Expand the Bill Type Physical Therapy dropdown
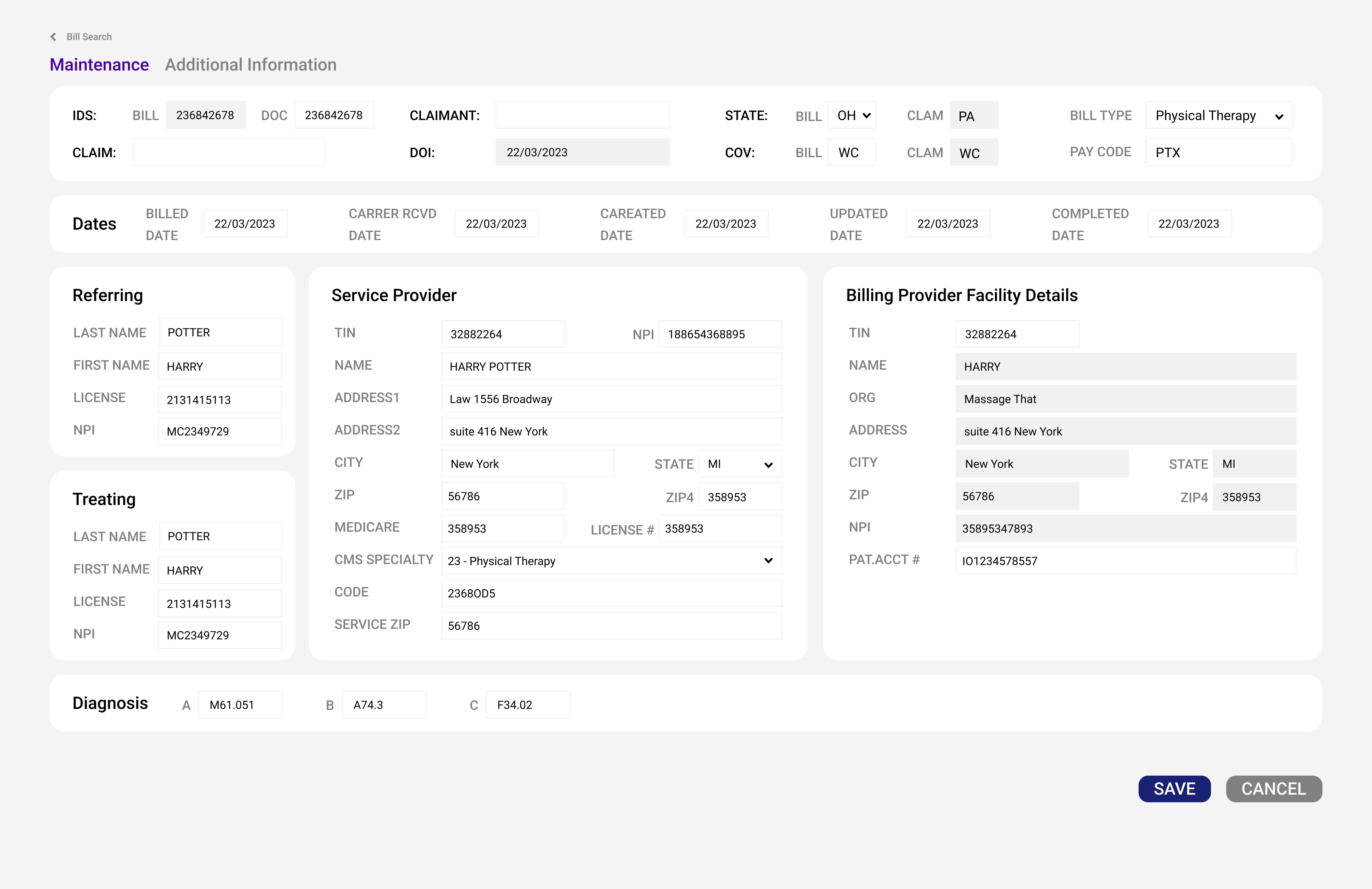This screenshot has height=889, width=1372. pyautogui.click(x=1219, y=115)
